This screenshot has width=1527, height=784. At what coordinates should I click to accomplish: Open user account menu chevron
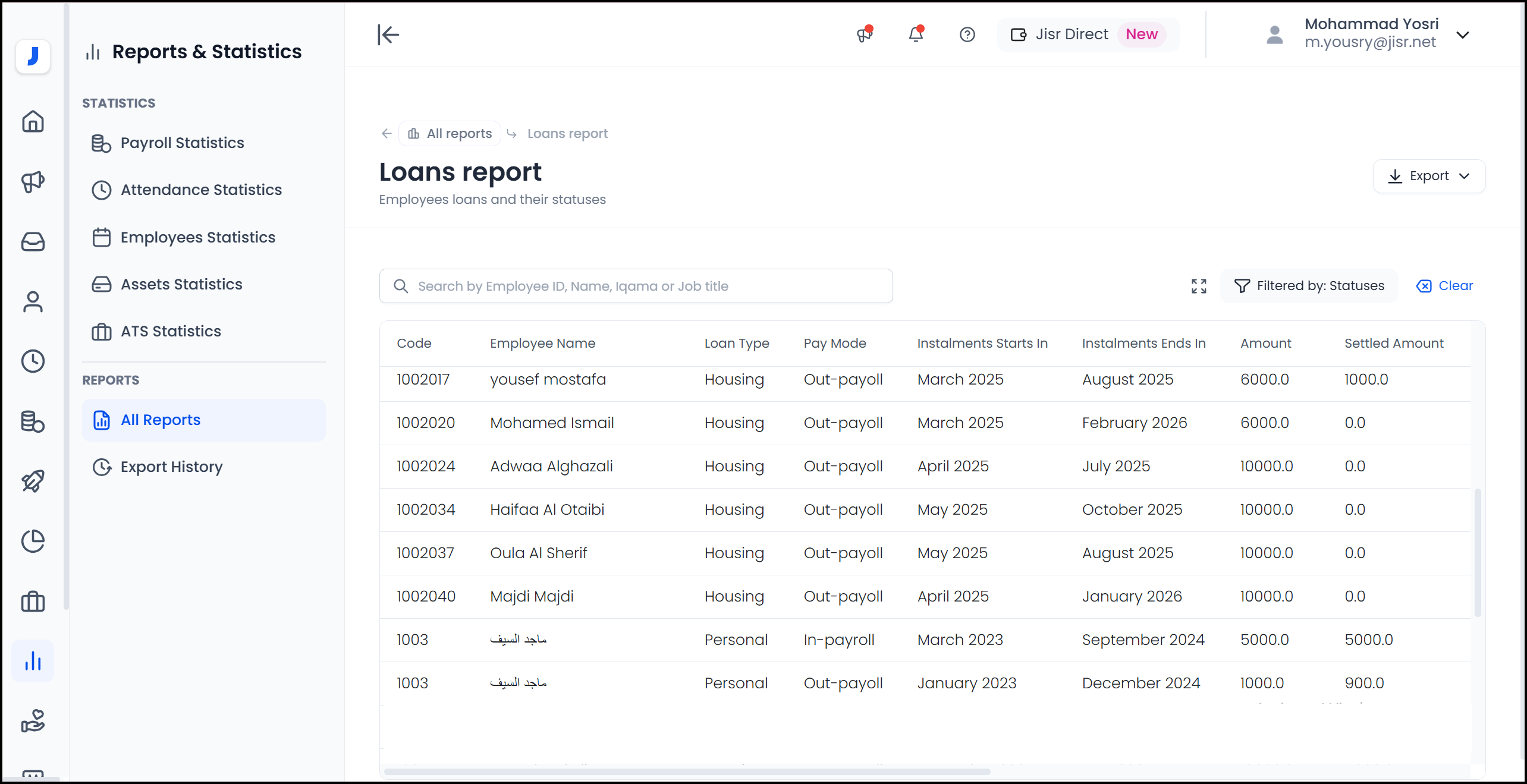click(x=1463, y=34)
